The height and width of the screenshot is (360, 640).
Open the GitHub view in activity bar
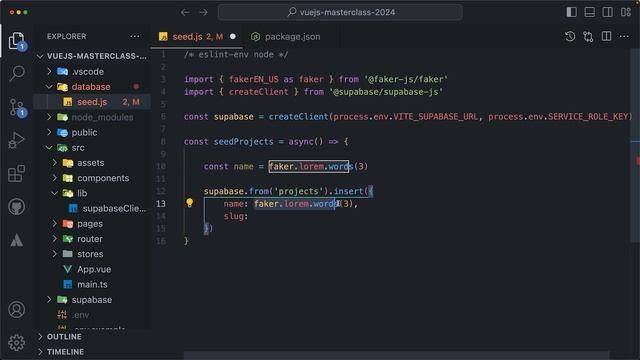(x=16, y=207)
